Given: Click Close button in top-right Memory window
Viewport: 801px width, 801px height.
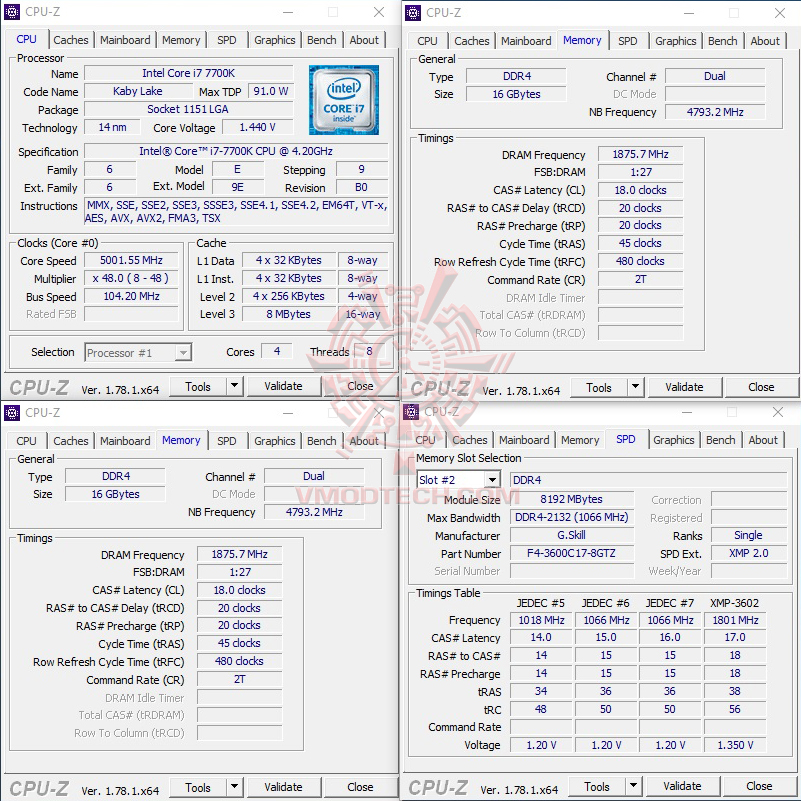Looking at the screenshot, I should [x=761, y=387].
